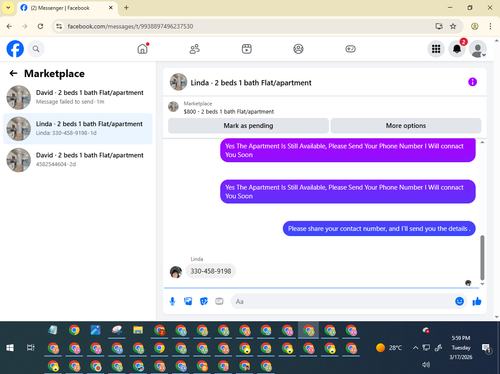The height and width of the screenshot is (374, 500).
Task: Open the account profile menu
Action: [478, 49]
